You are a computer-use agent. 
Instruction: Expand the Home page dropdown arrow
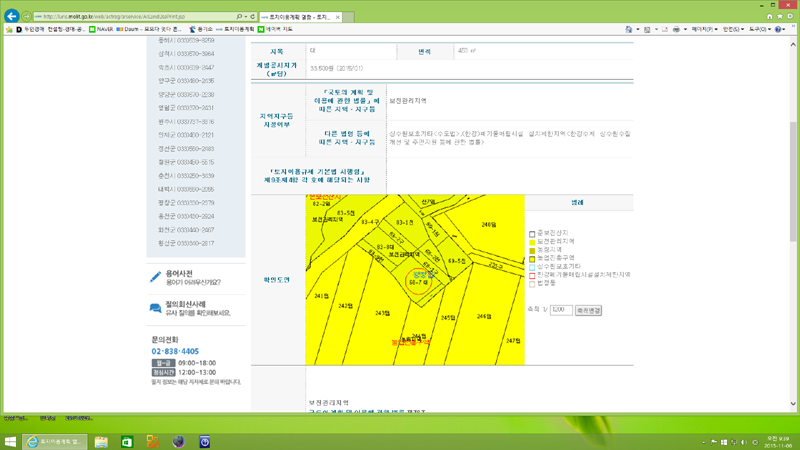tap(638, 30)
